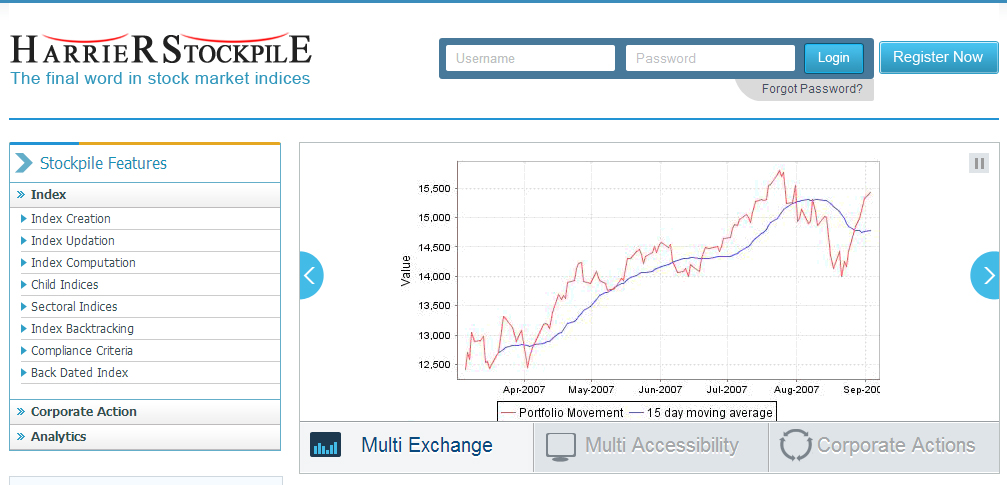Expand the Analytics section
The height and width of the screenshot is (485, 1007).
[145, 437]
